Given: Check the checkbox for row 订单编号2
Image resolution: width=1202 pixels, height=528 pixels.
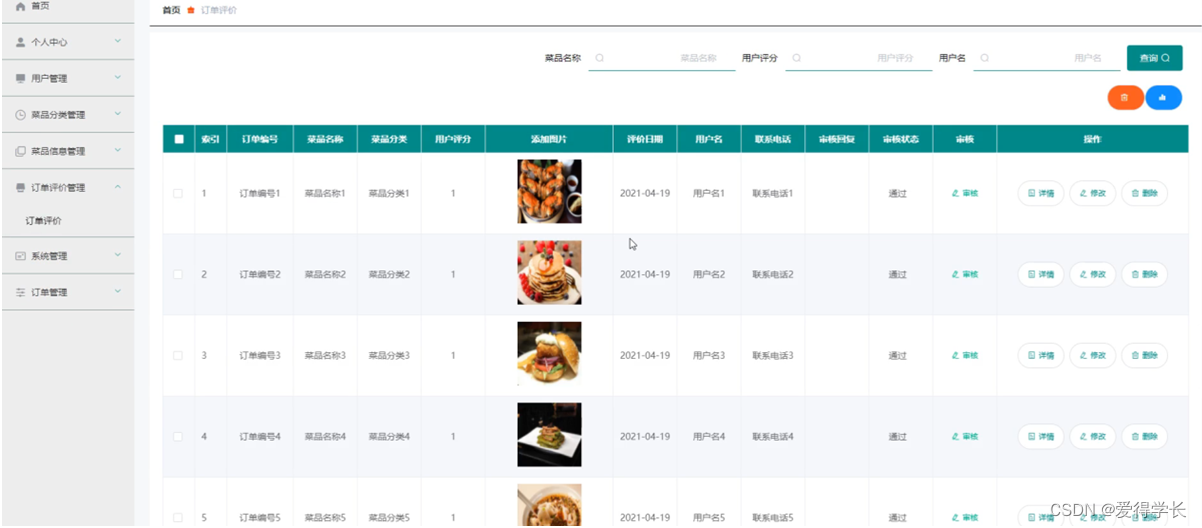Looking at the screenshot, I should pos(178,274).
